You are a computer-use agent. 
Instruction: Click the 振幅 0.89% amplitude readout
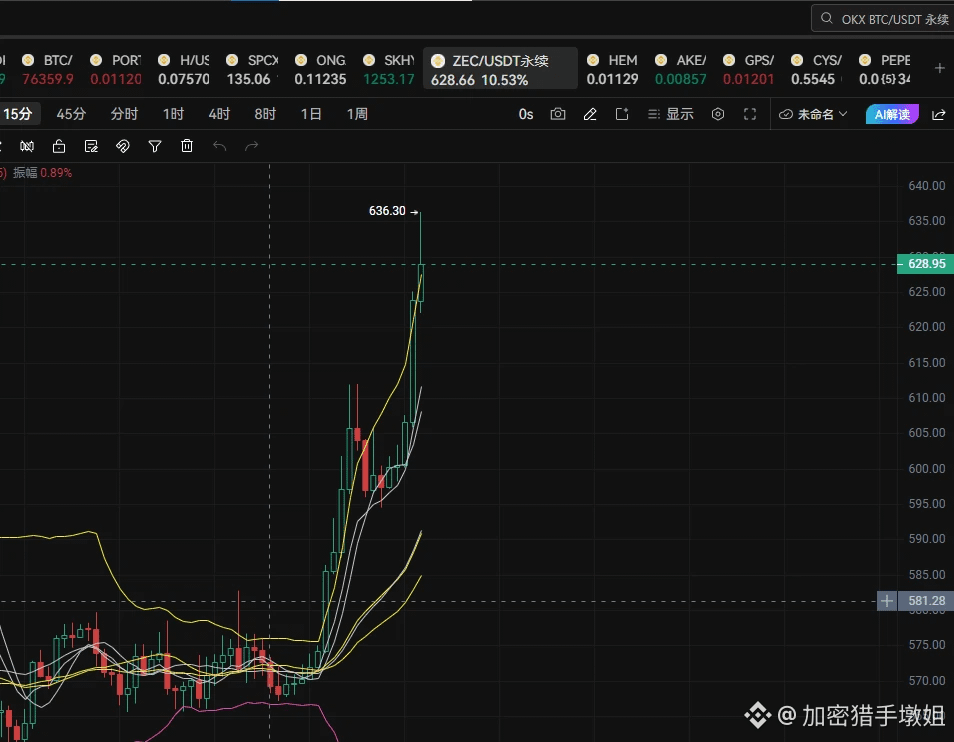[43, 173]
